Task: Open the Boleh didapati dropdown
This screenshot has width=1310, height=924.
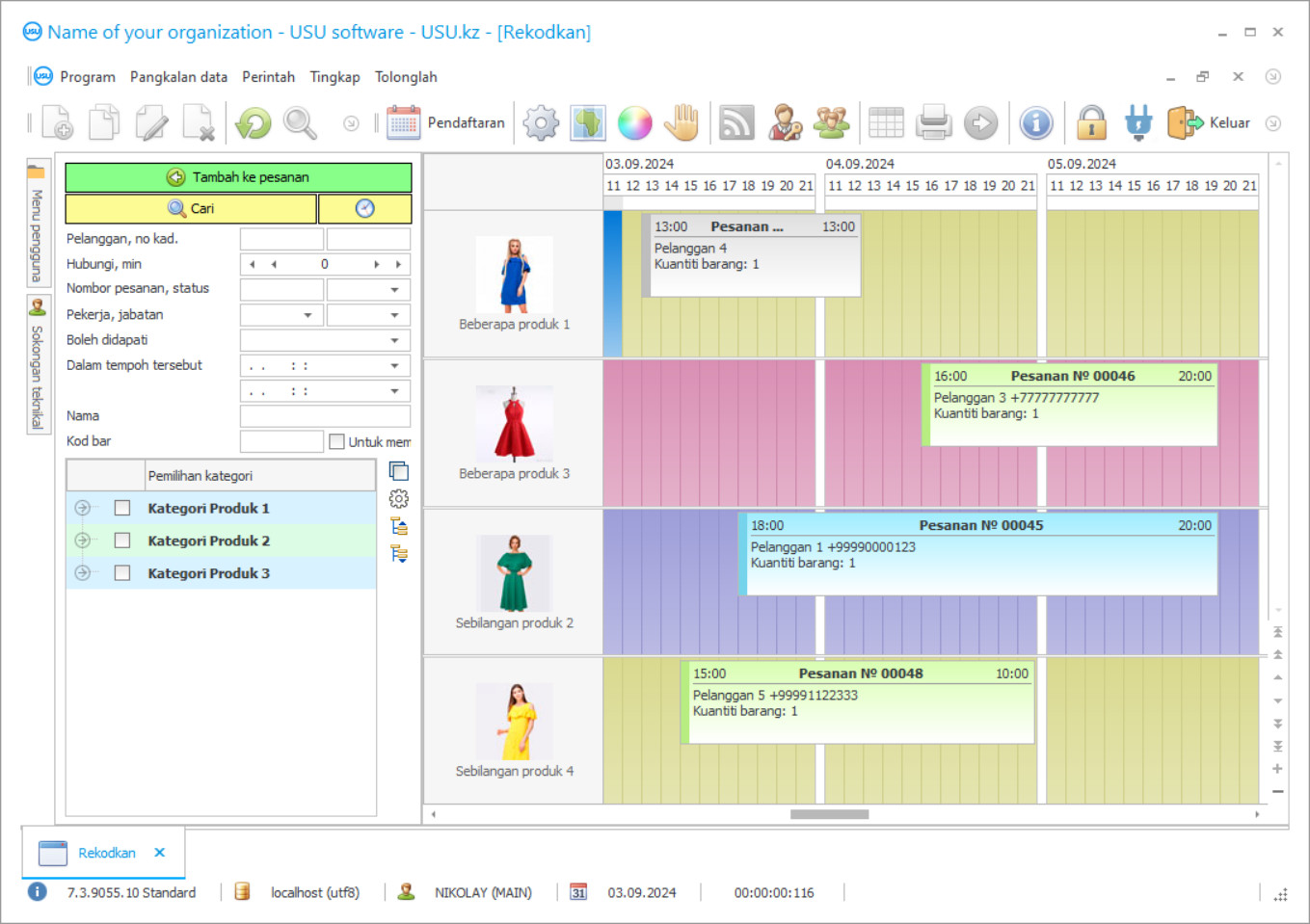Action: click(394, 340)
